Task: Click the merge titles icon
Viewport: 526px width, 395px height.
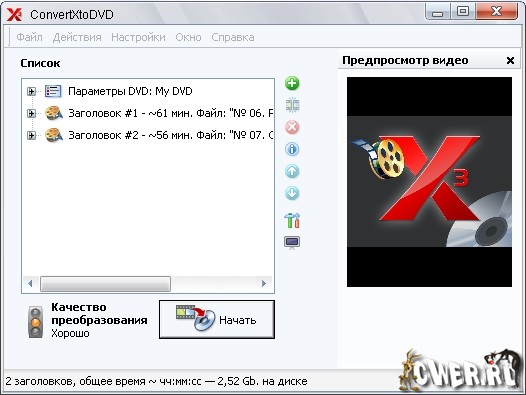Action: coord(292,105)
